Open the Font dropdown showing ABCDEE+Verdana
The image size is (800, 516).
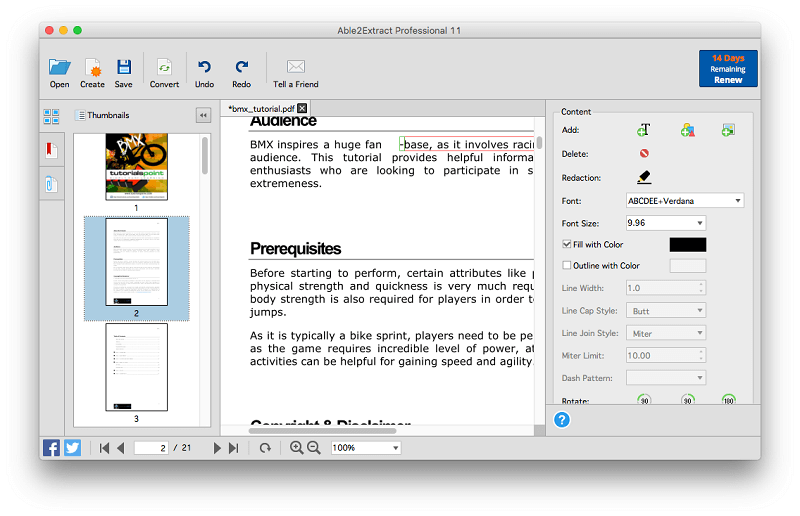click(x=685, y=201)
